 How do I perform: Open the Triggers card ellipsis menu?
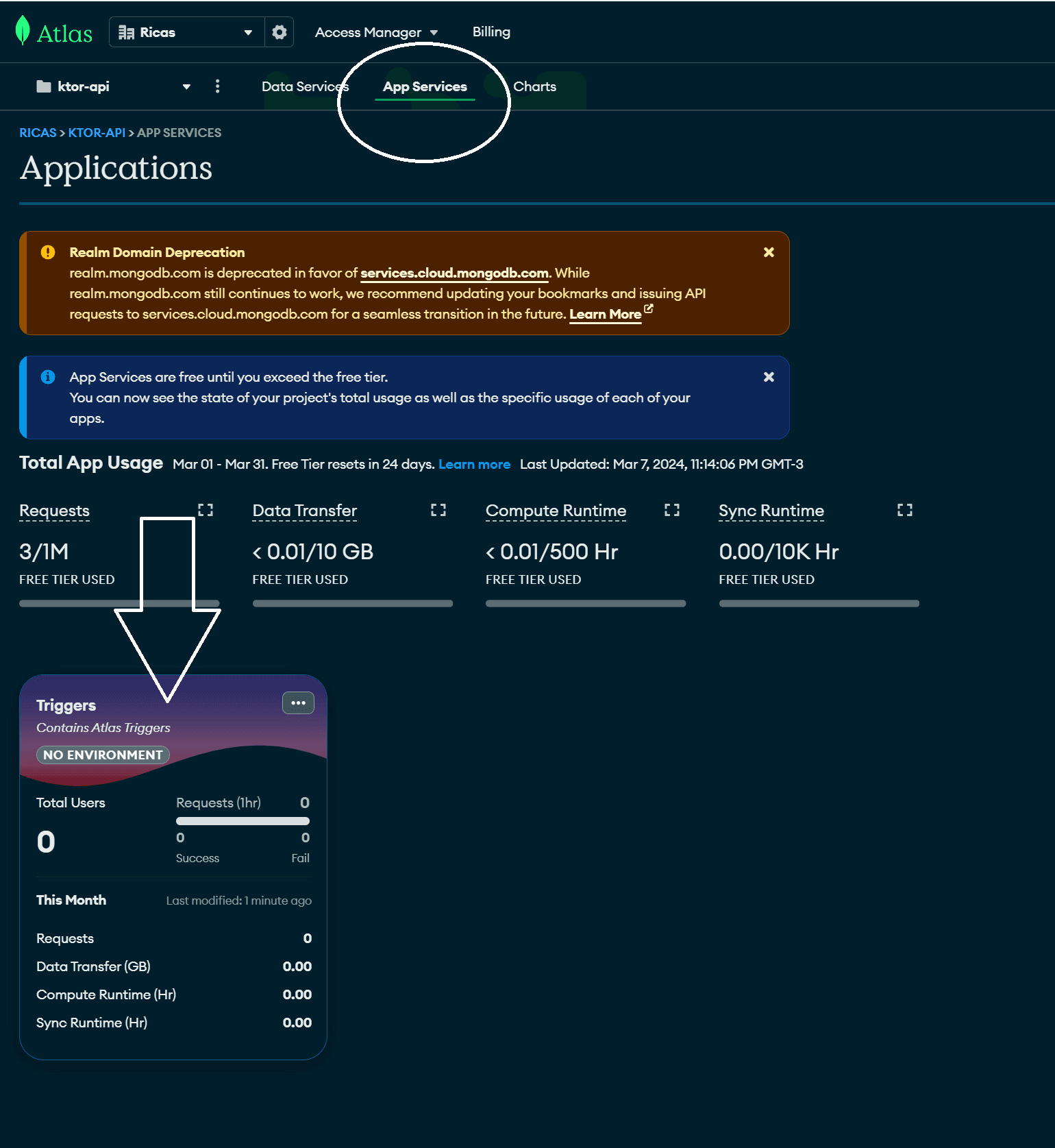pos(298,703)
